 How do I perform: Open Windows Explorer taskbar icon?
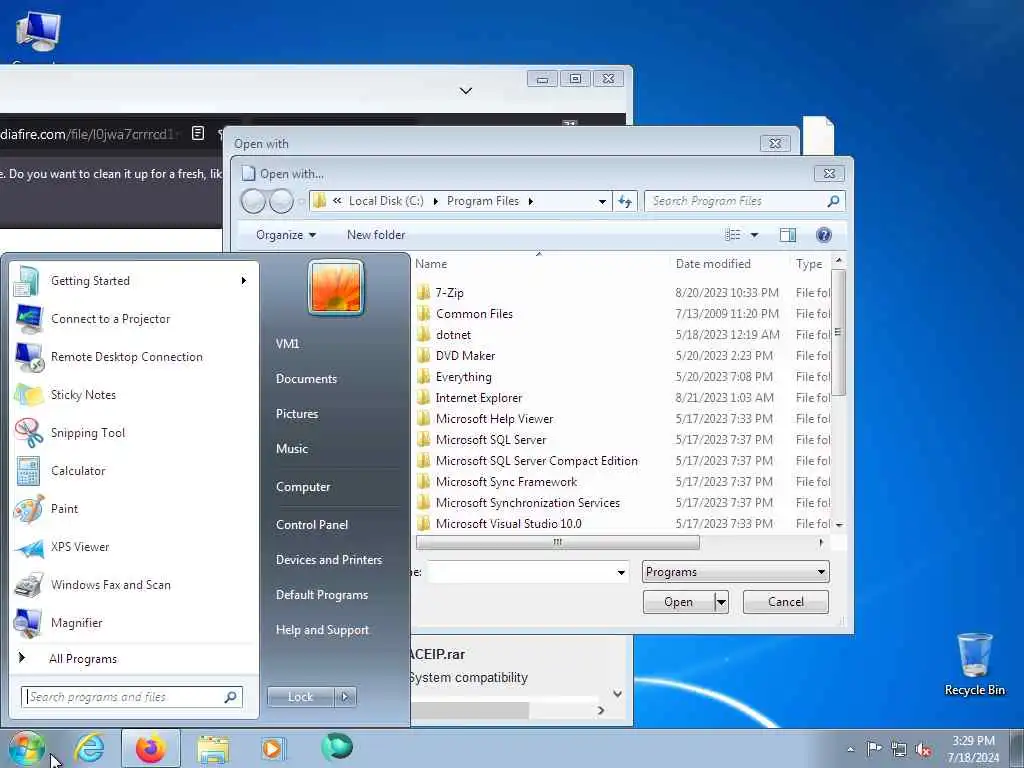point(213,749)
